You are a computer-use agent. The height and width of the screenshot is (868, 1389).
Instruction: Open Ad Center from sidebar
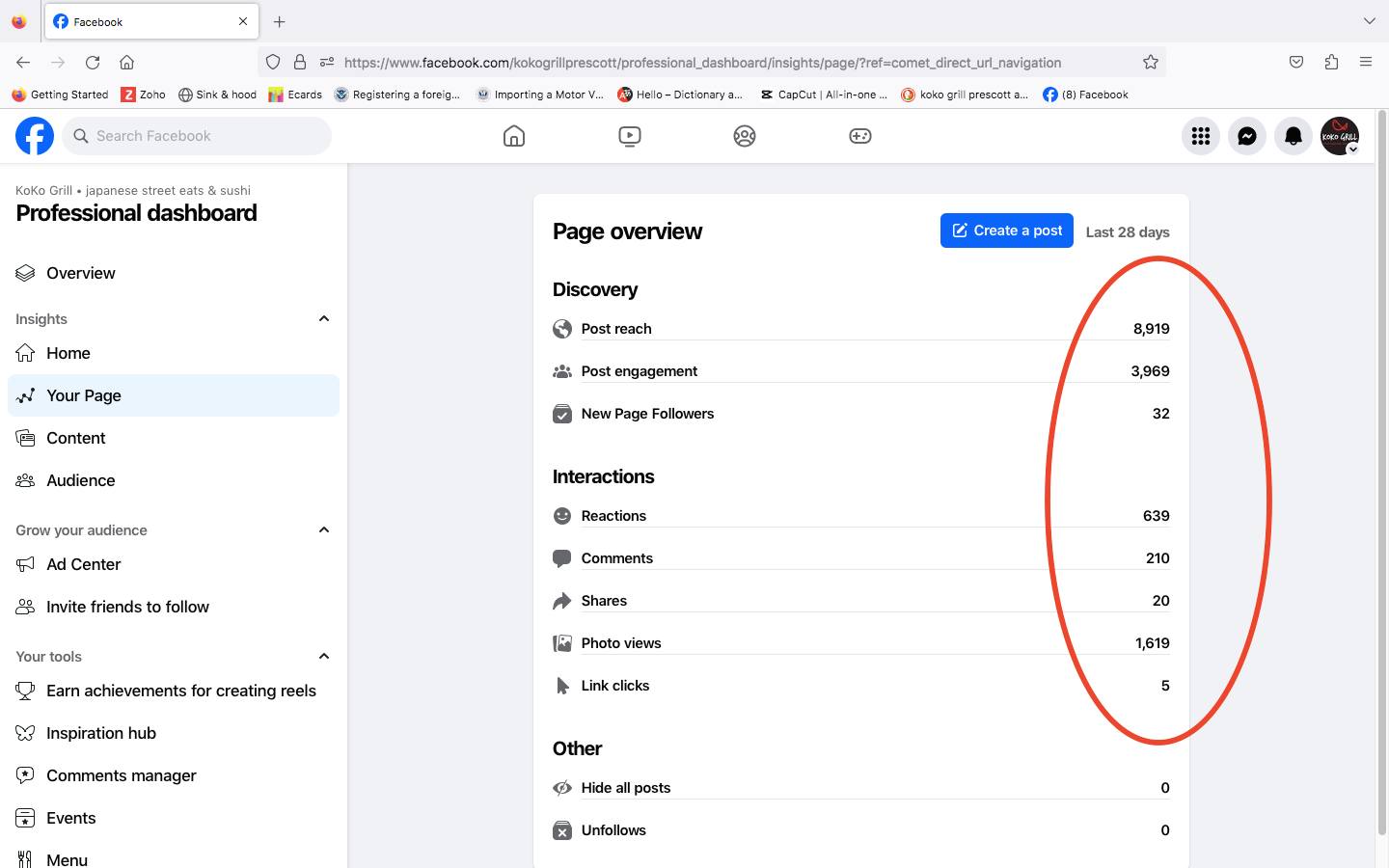click(83, 564)
